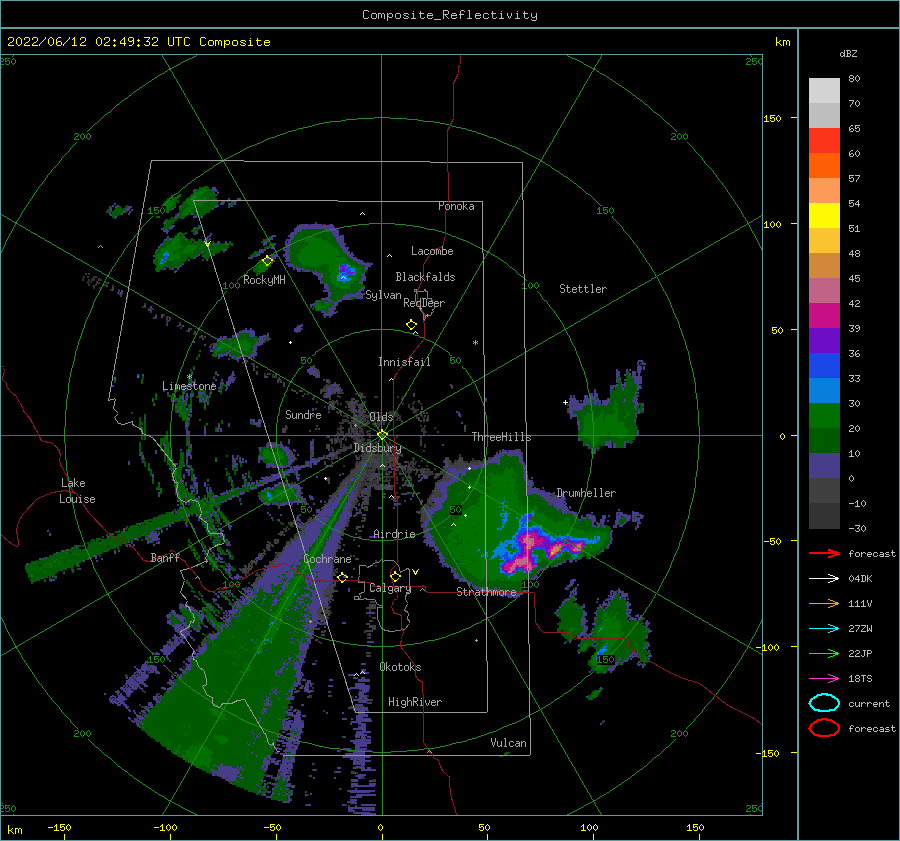Click the Cochrane town label
This screenshot has width=900, height=841.
(327, 559)
